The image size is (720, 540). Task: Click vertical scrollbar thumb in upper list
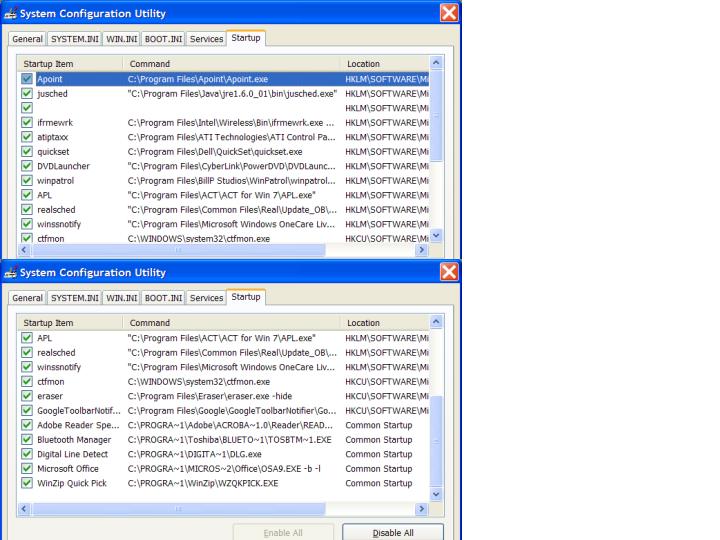click(436, 115)
